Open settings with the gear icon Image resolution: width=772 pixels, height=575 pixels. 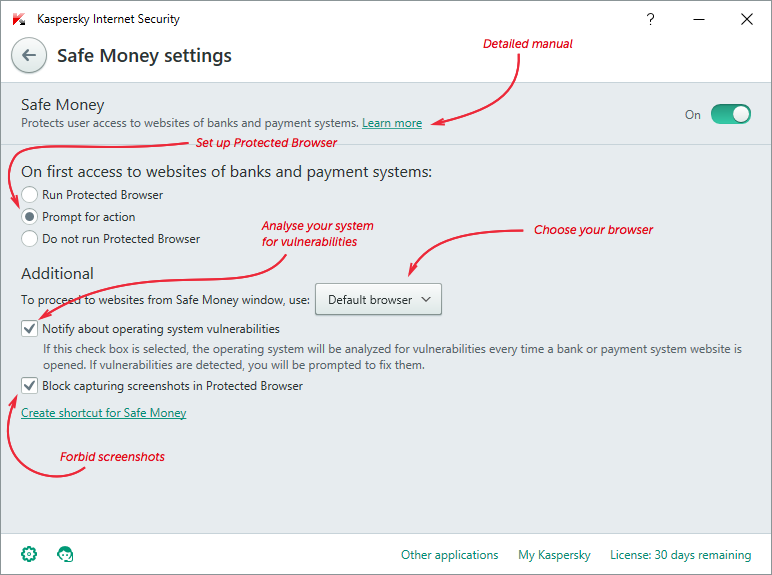29,554
